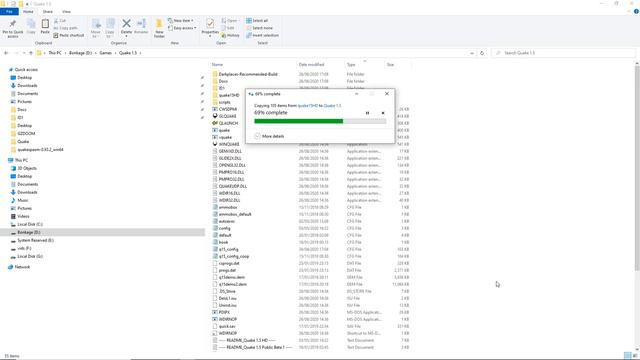Select the q15_config_coop file
Screen dimensions: 640x360
point(234,256)
